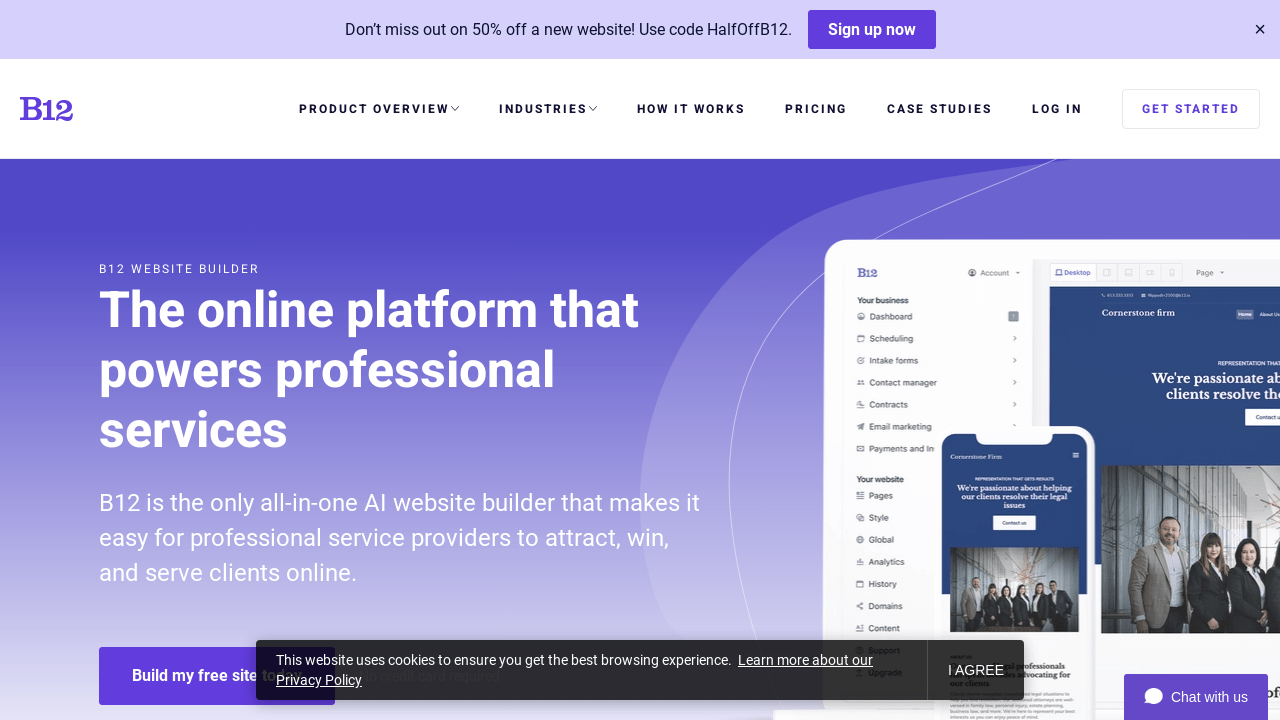Viewport: 1280px width, 720px height.
Task: Accept cookies with the I AGREE button
Action: [x=976, y=670]
